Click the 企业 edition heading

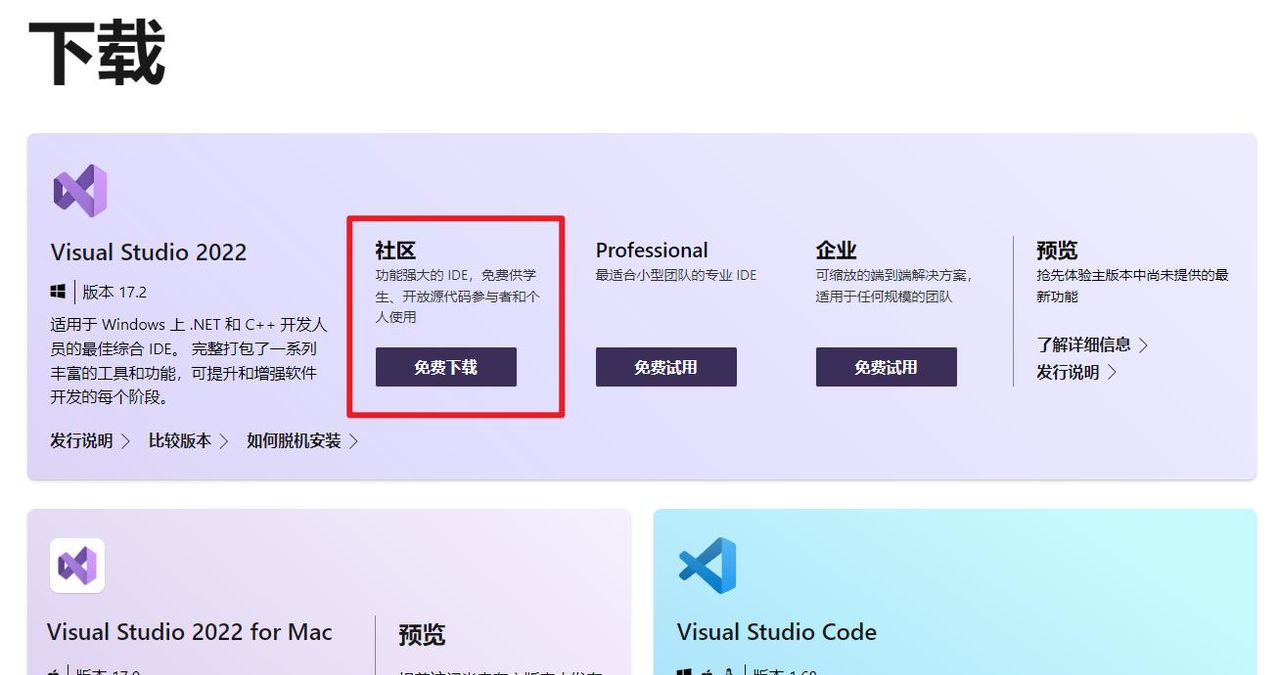coord(836,250)
